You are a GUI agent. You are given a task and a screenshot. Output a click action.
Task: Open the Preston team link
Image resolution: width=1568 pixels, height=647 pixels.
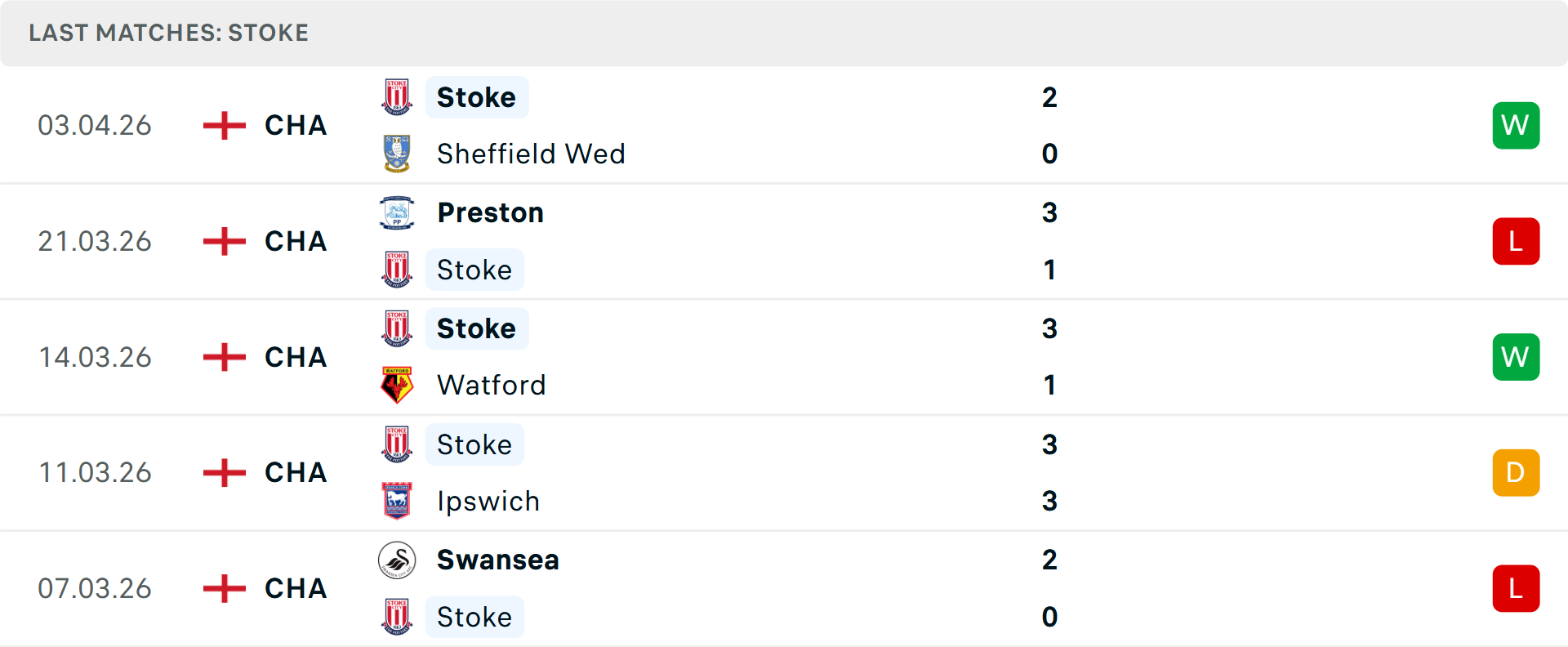click(x=490, y=212)
